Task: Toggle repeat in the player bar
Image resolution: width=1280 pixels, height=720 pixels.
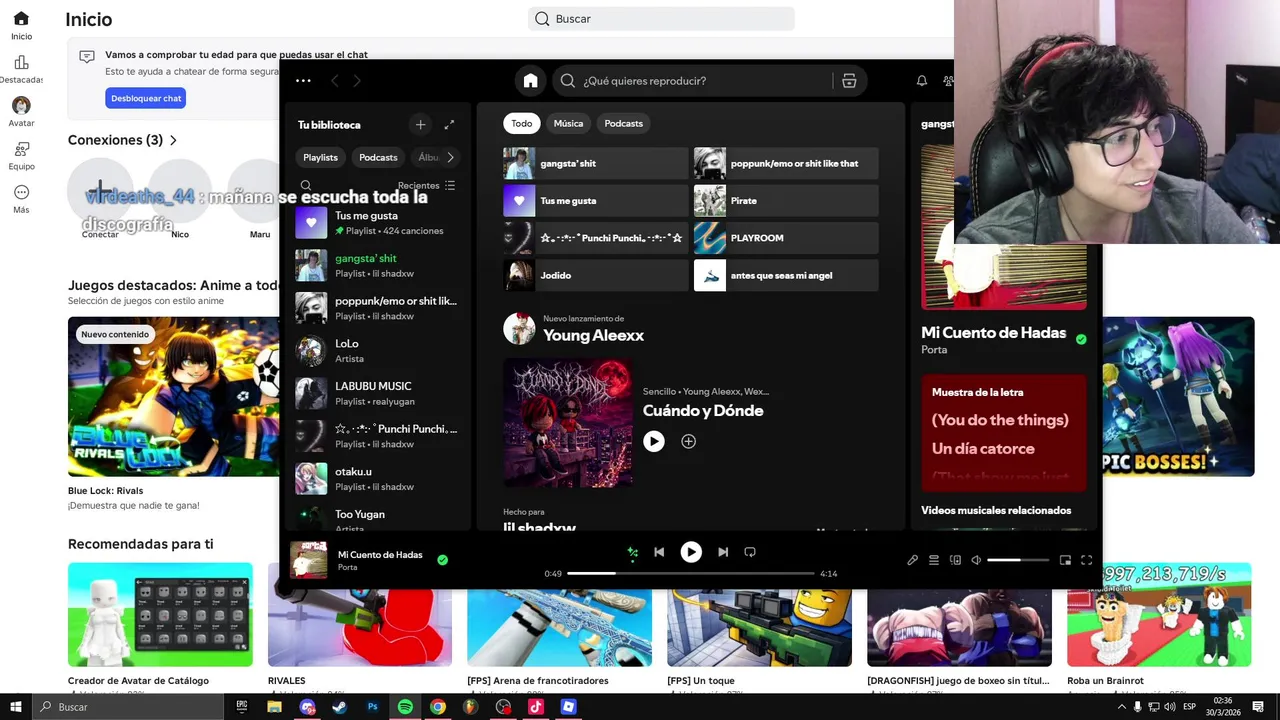Action: [750, 552]
